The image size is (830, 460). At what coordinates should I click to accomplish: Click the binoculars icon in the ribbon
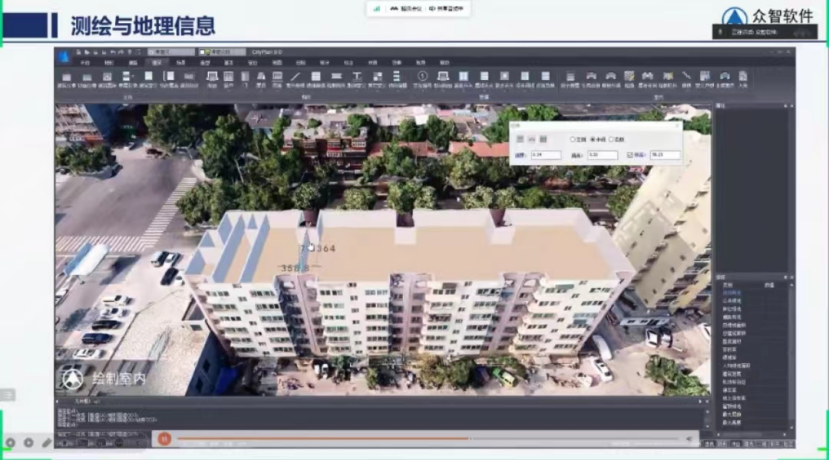point(647,76)
